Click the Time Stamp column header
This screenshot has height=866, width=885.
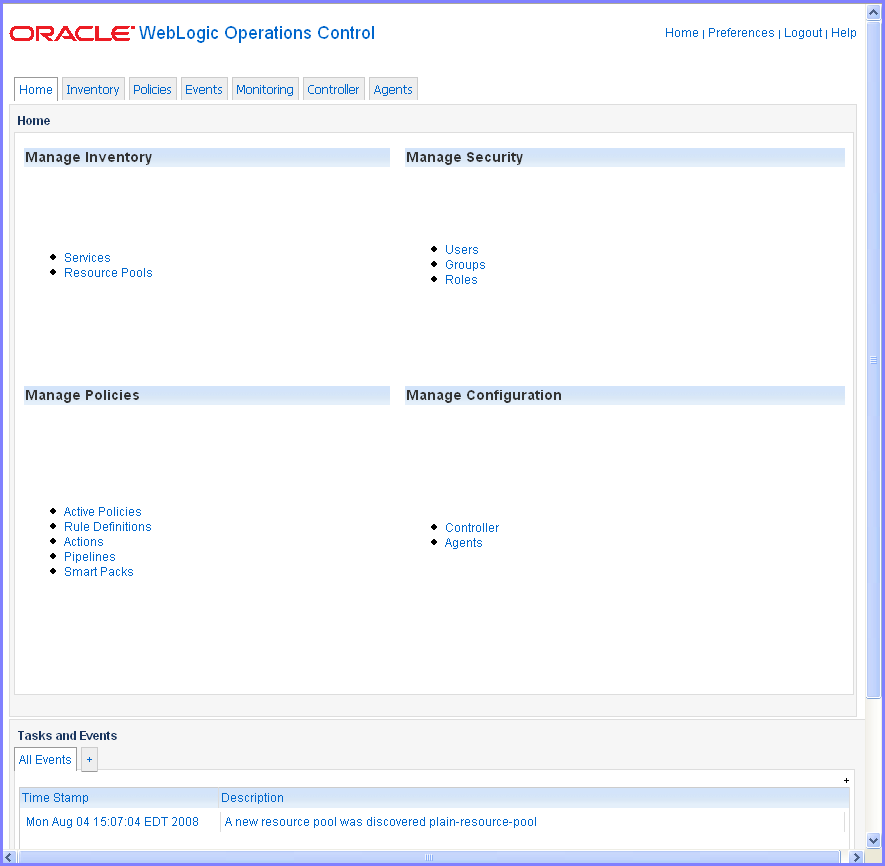coord(119,798)
